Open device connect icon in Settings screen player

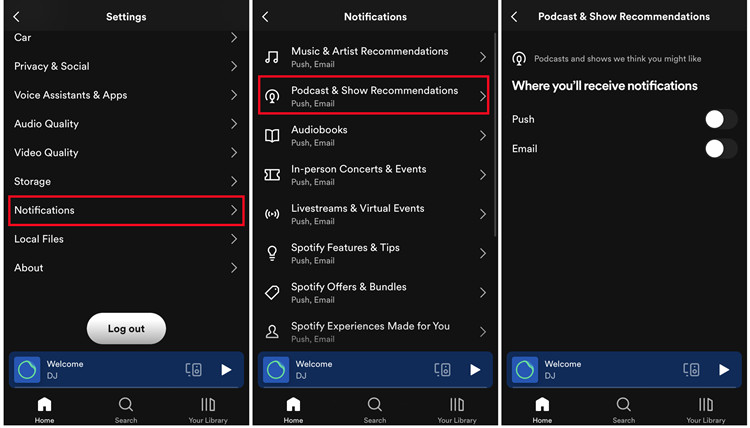tap(194, 370)
